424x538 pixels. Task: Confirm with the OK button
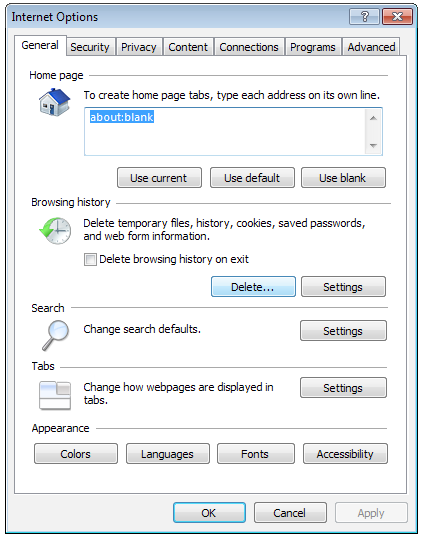(209, 513)
